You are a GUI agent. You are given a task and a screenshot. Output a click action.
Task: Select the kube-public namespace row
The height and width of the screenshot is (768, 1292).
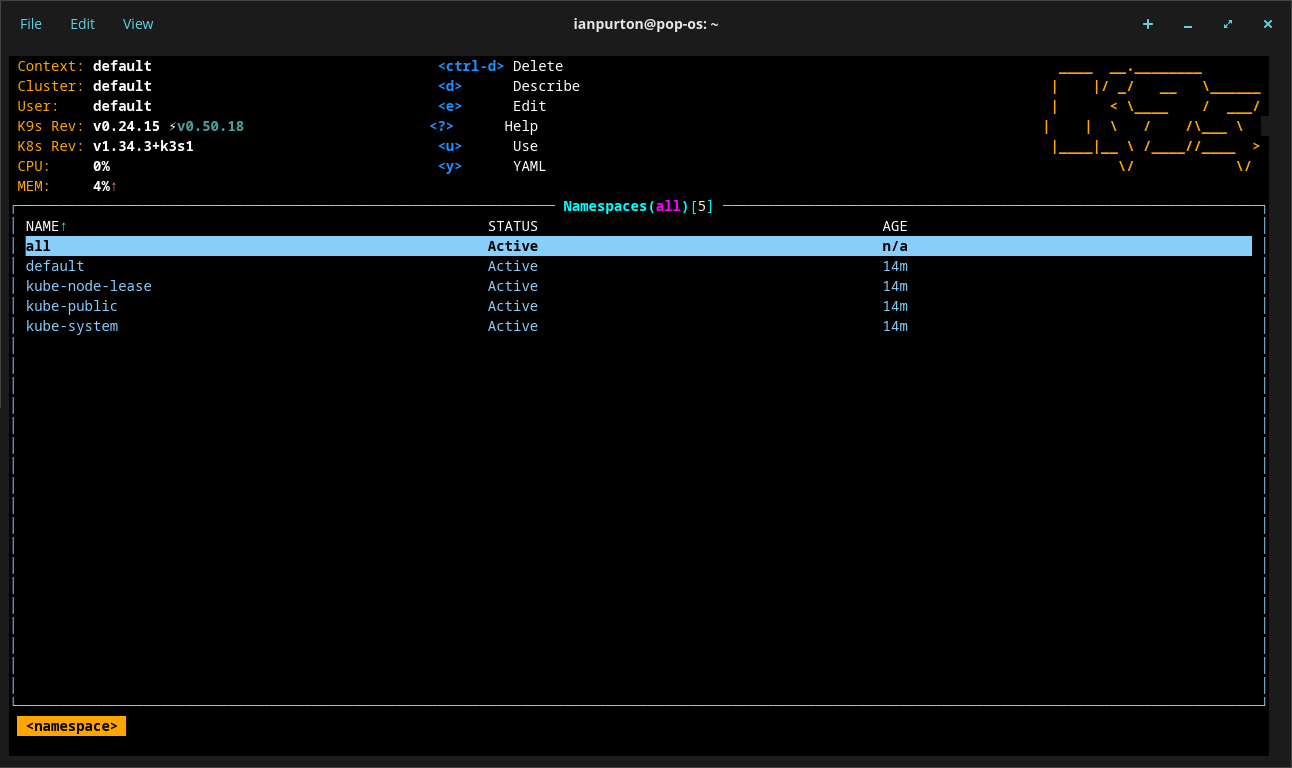[72, 306]
